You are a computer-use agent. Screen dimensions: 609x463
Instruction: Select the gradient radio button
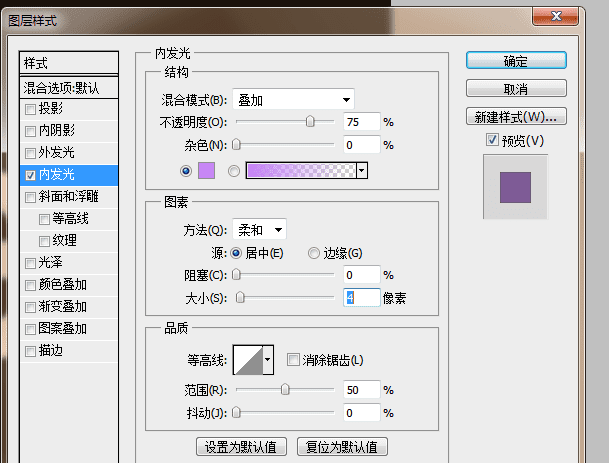[234, 171]
